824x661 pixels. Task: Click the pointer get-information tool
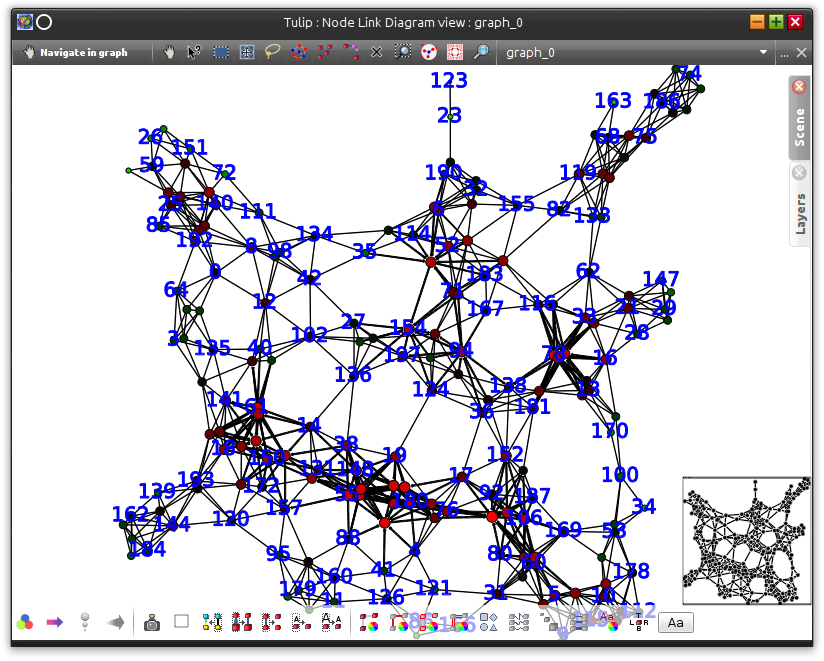pyautogui.click(x=195, y=52)
